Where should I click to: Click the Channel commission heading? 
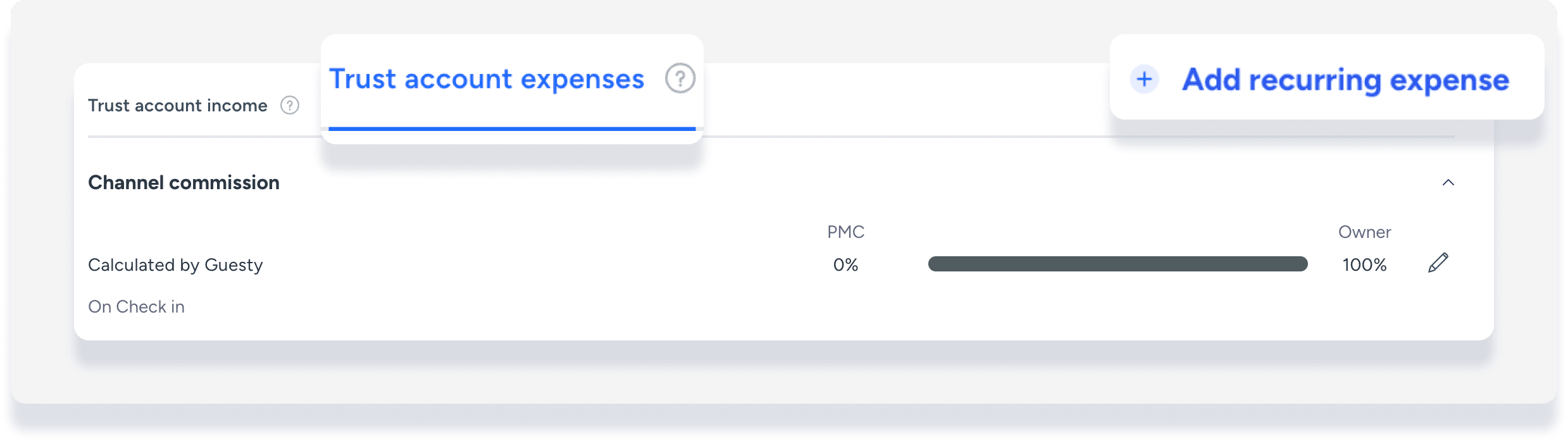coord(184,183)
